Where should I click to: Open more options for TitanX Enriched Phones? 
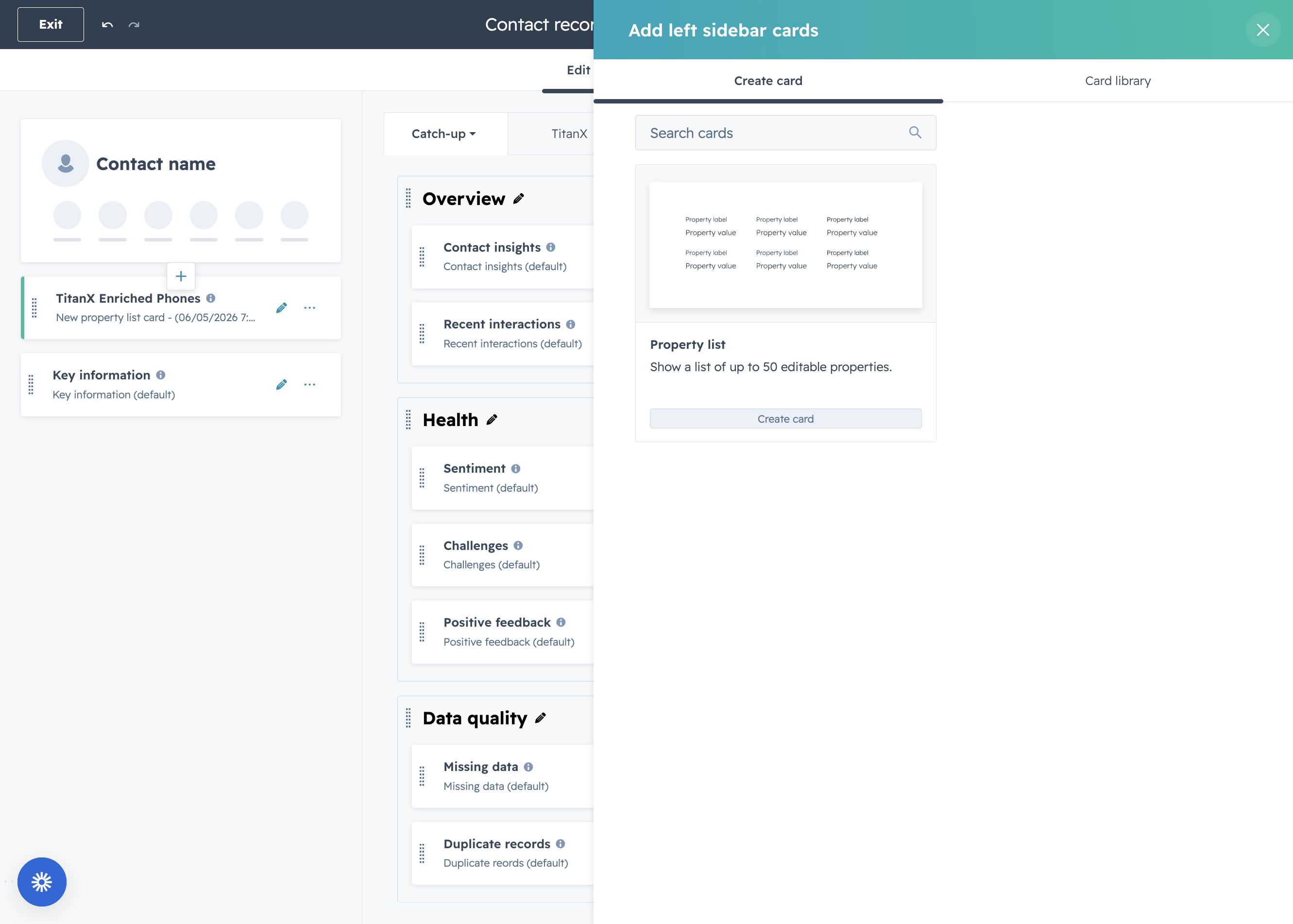tap(309, 308)
